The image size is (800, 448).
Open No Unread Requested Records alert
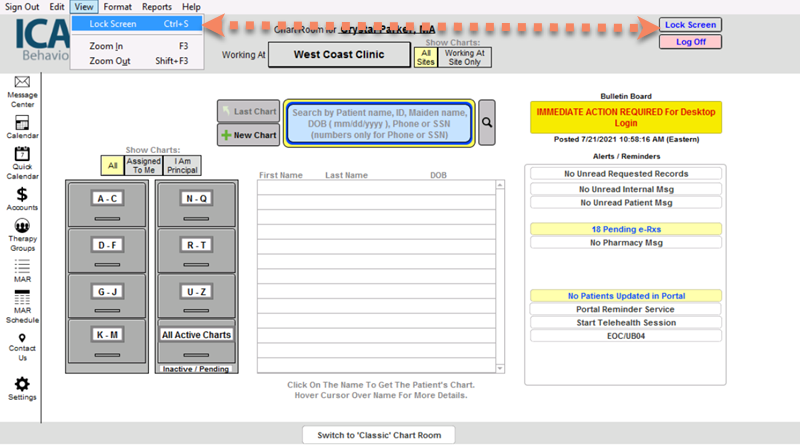point(626,173)
